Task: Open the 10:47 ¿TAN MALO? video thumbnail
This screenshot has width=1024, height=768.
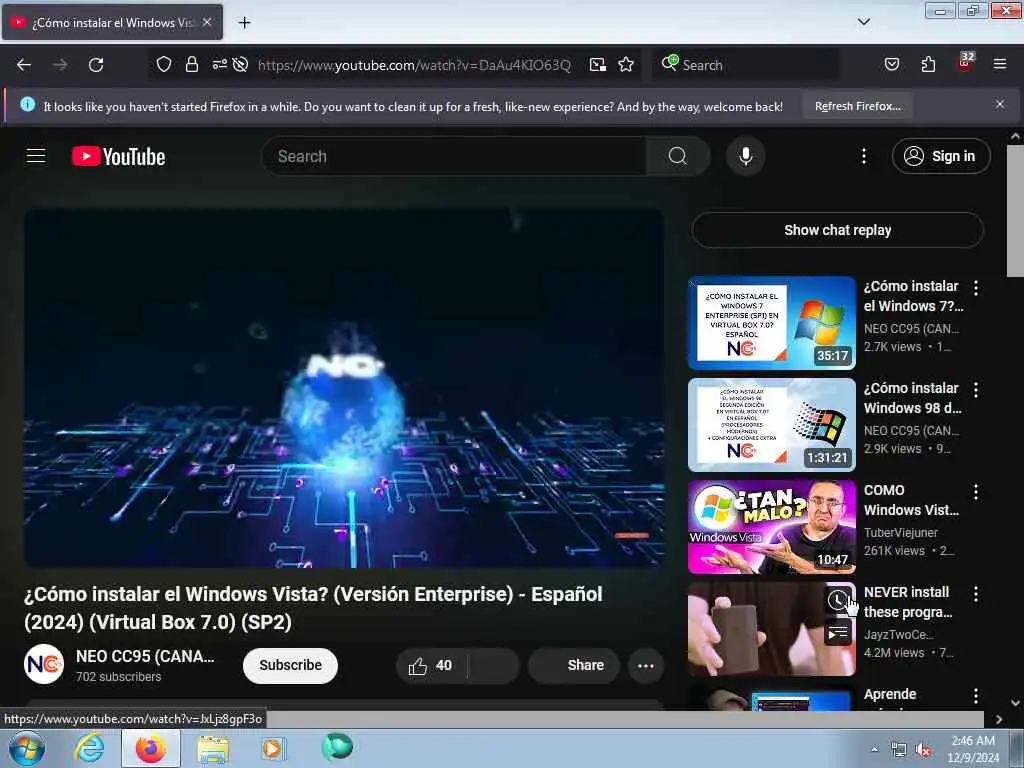Action: (771, 527)
